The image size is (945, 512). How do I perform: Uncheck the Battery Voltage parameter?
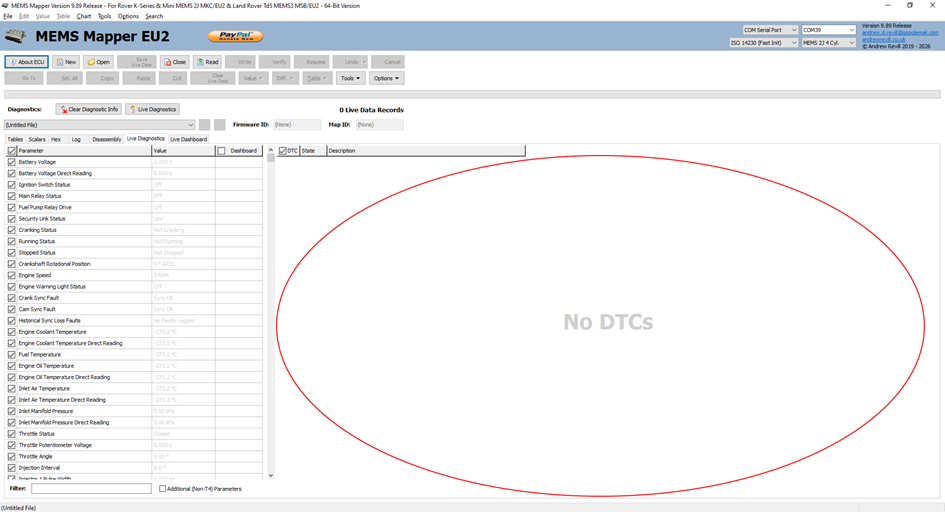(12, 162)
